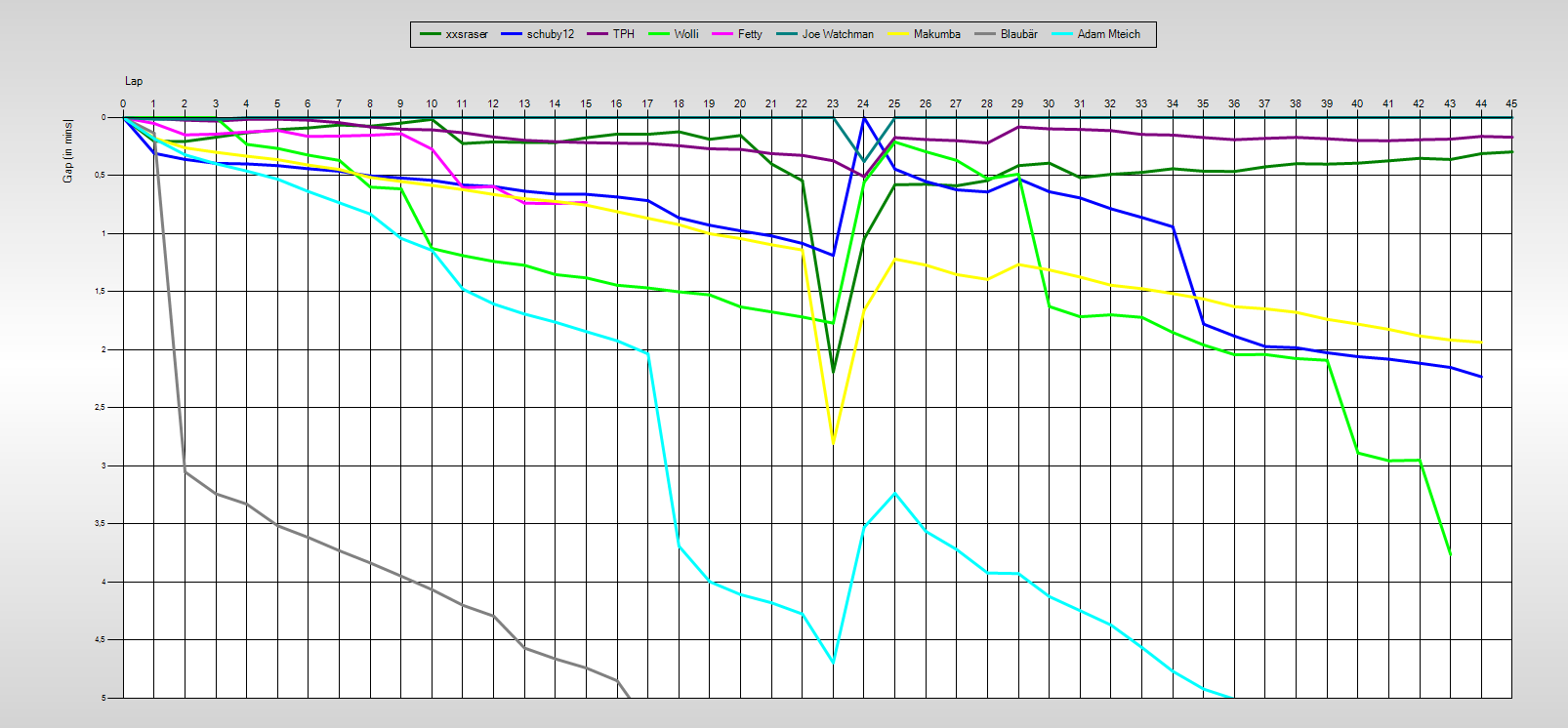
Task: Click the 1.5 gap axis label
Action: coord(101,292)
